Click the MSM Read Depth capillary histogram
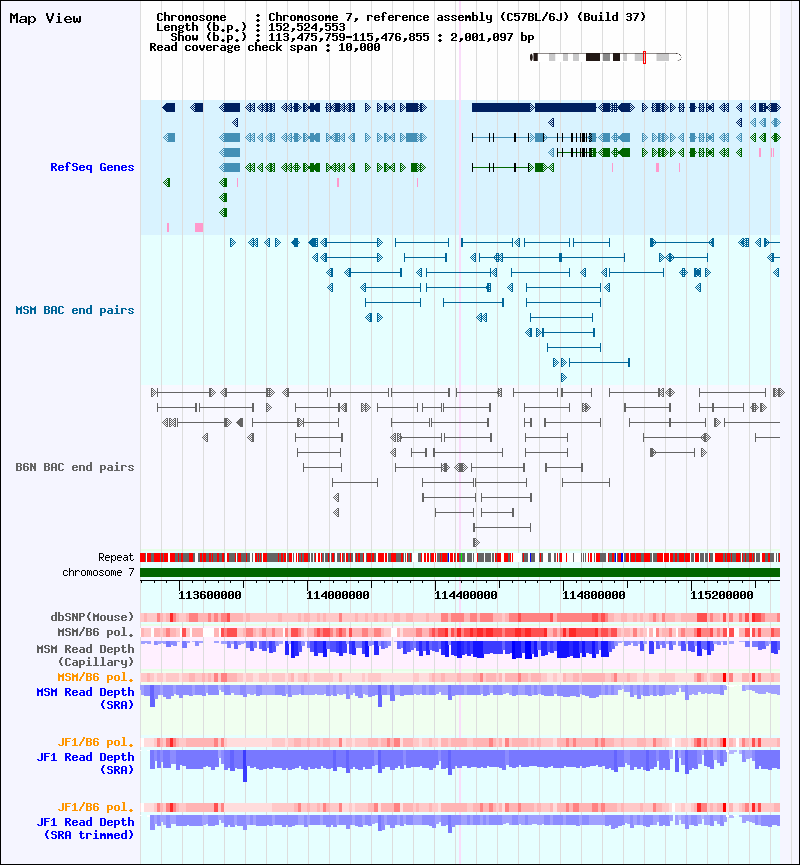The height and width of the screenshot is (865, 800). tap(460, 650)
